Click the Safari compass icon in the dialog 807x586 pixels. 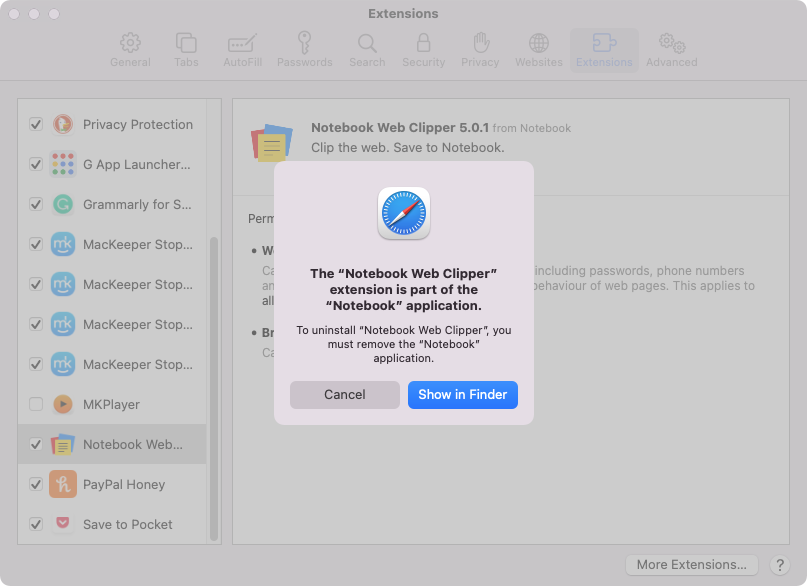[x=404, y=213]
